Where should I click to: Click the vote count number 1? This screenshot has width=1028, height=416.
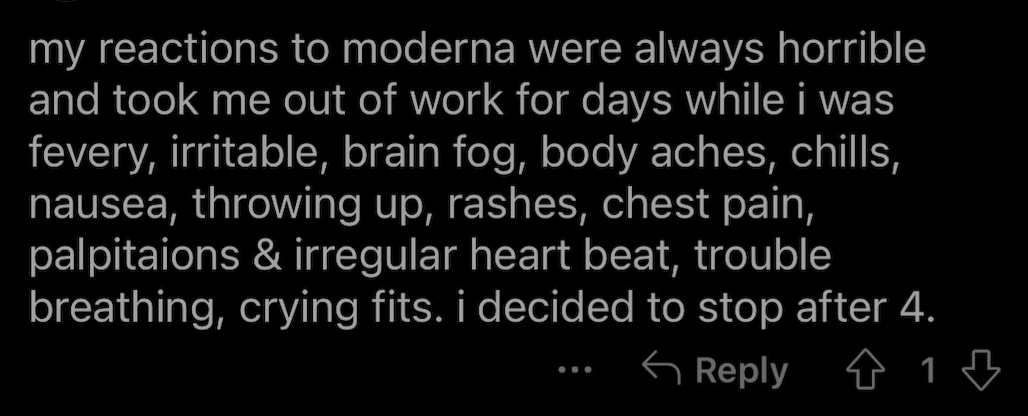(x=928, y=371)
